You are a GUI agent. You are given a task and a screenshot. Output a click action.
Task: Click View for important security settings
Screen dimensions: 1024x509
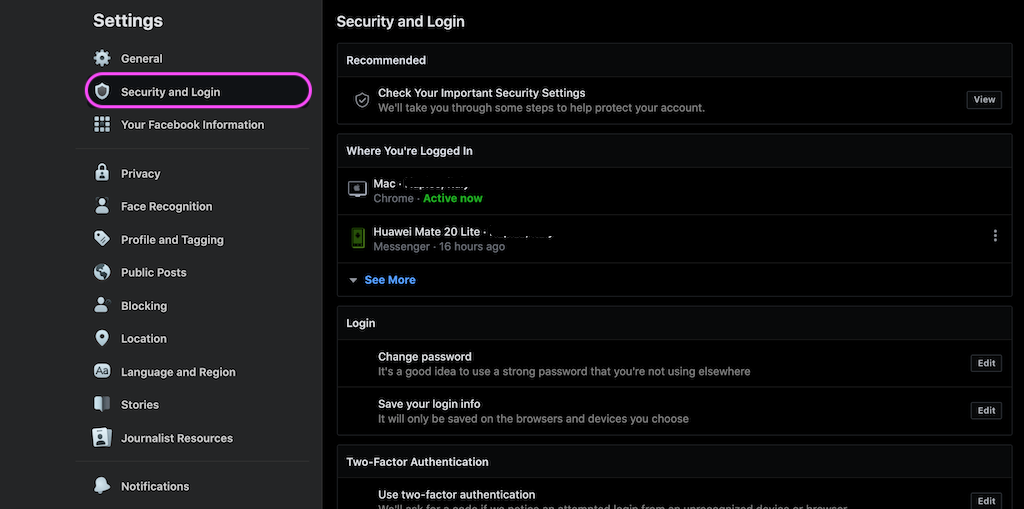[984, 99]
